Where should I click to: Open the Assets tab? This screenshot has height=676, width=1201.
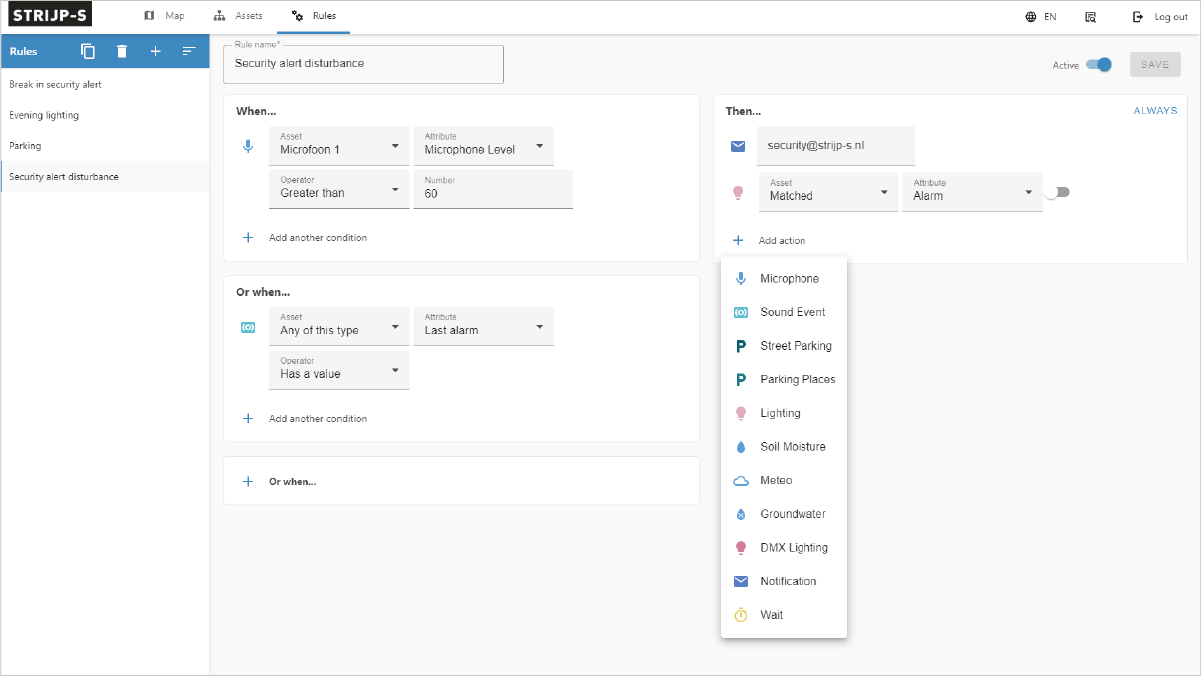pos(239,16)
